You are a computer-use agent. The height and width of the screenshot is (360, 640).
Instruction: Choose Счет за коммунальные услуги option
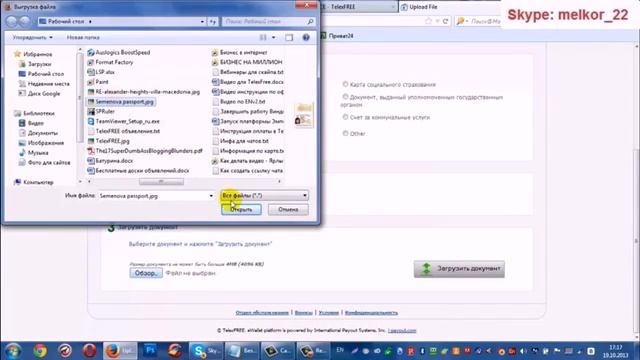(345, 117)
